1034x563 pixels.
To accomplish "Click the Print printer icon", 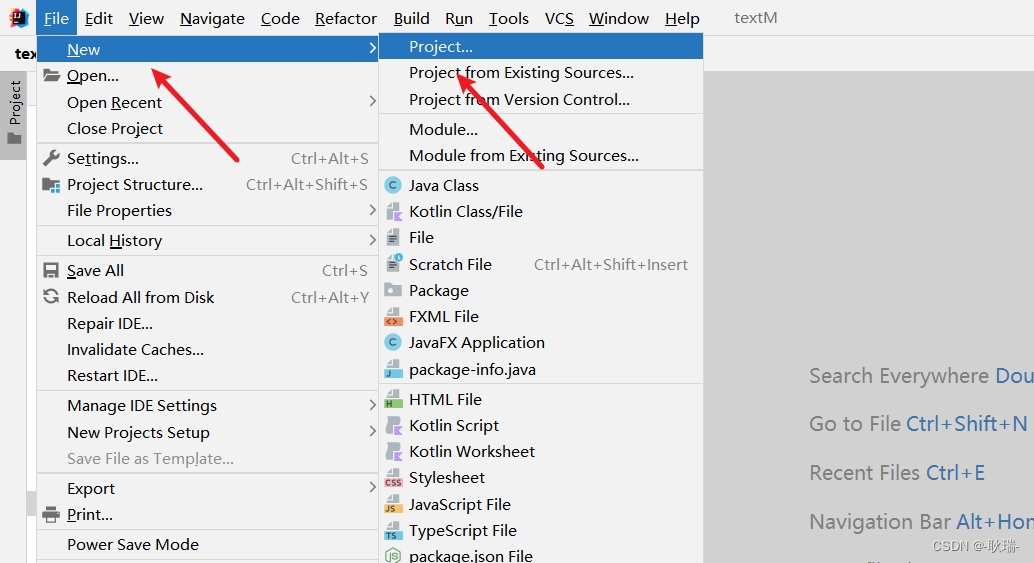I will 51,514.
